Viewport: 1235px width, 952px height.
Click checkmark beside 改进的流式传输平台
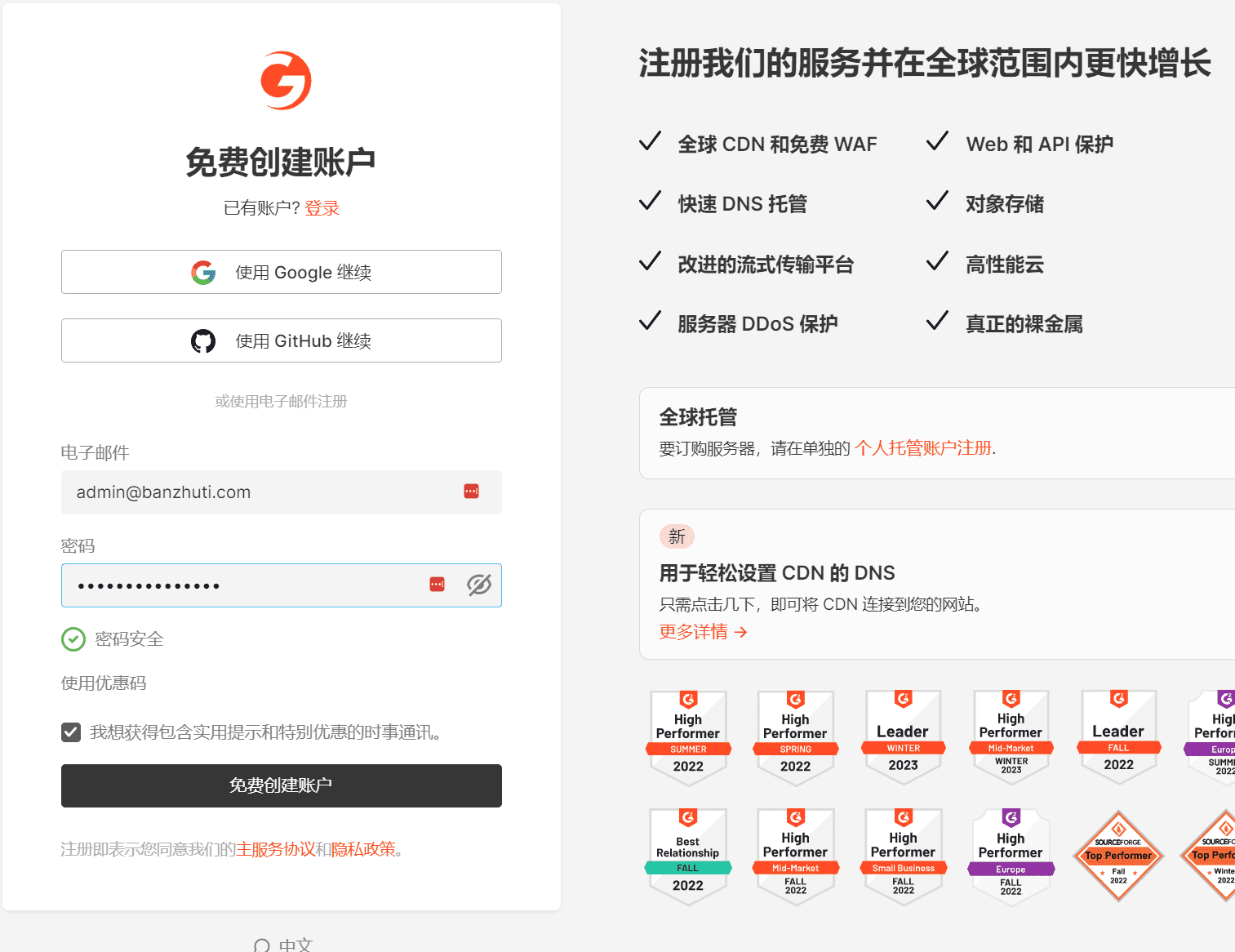coord(650,261)
